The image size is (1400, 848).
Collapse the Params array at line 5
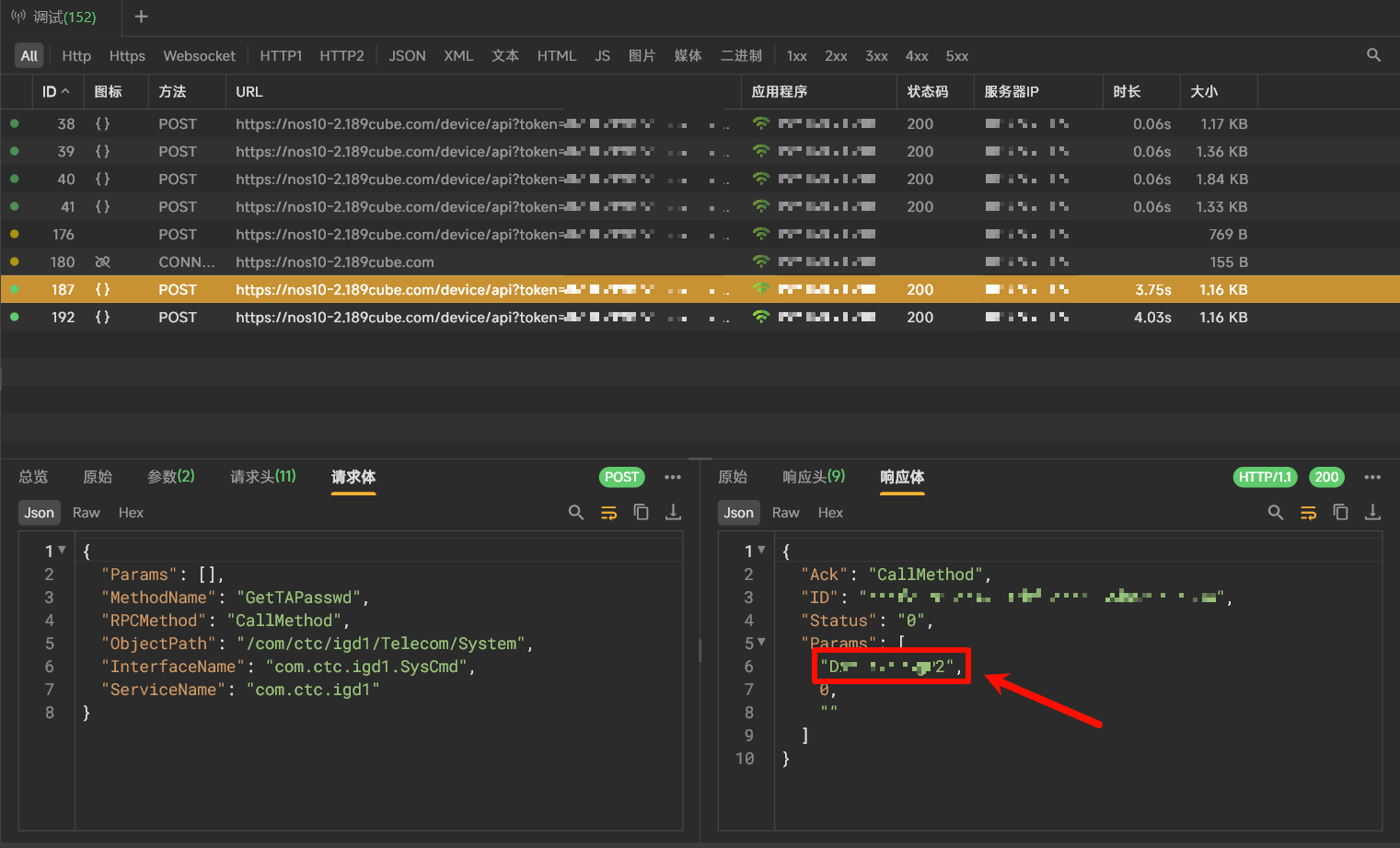coord(761,642)
